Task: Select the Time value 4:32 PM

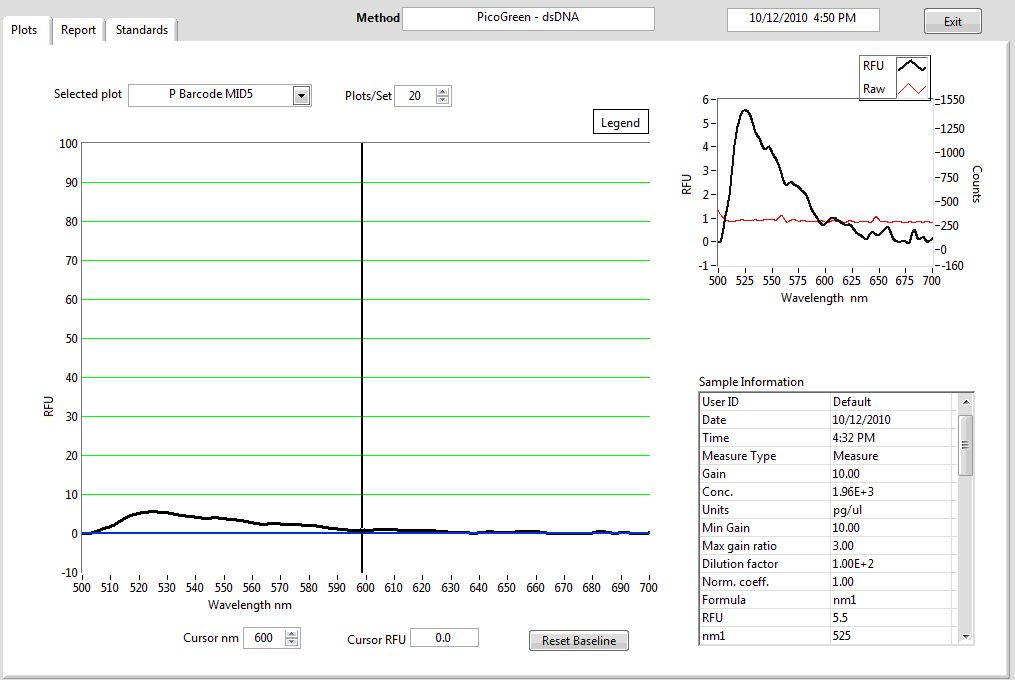Action: coord(853,438)
